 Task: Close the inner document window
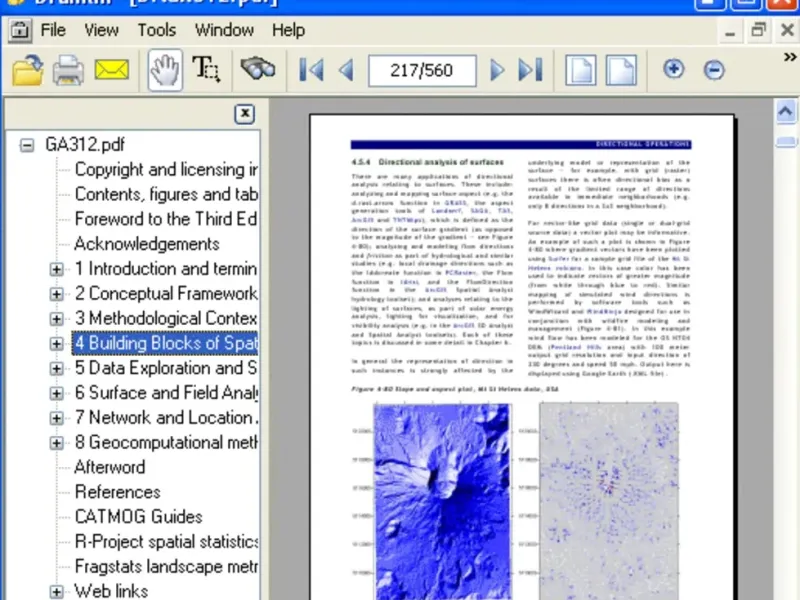(787, 31)
